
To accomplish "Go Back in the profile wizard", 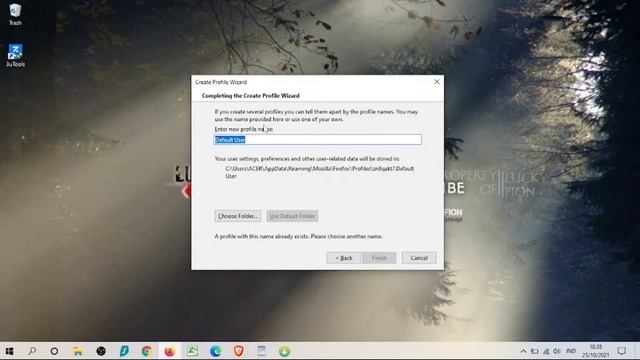I will (x=343, y=258).
